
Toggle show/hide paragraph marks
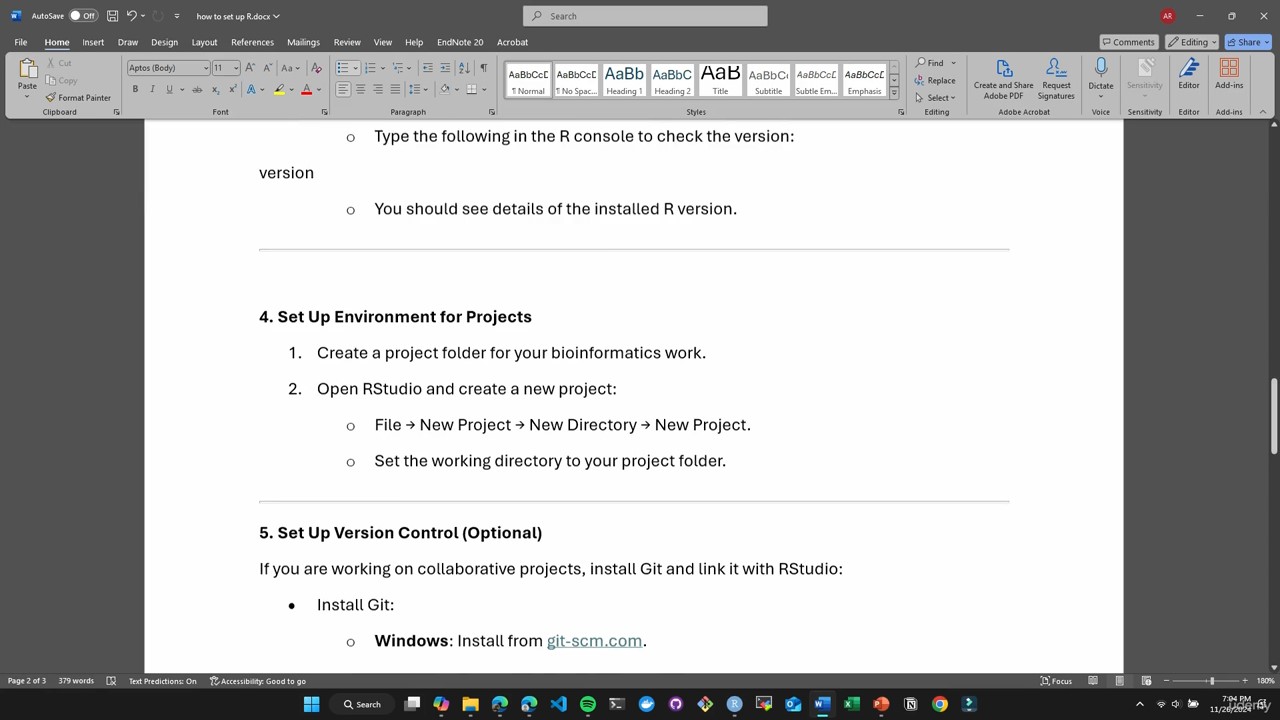[x=484, y=68]
